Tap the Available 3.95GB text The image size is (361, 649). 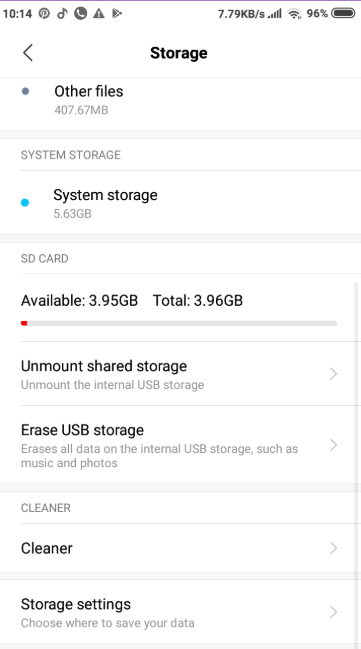[x=79, y=300]
